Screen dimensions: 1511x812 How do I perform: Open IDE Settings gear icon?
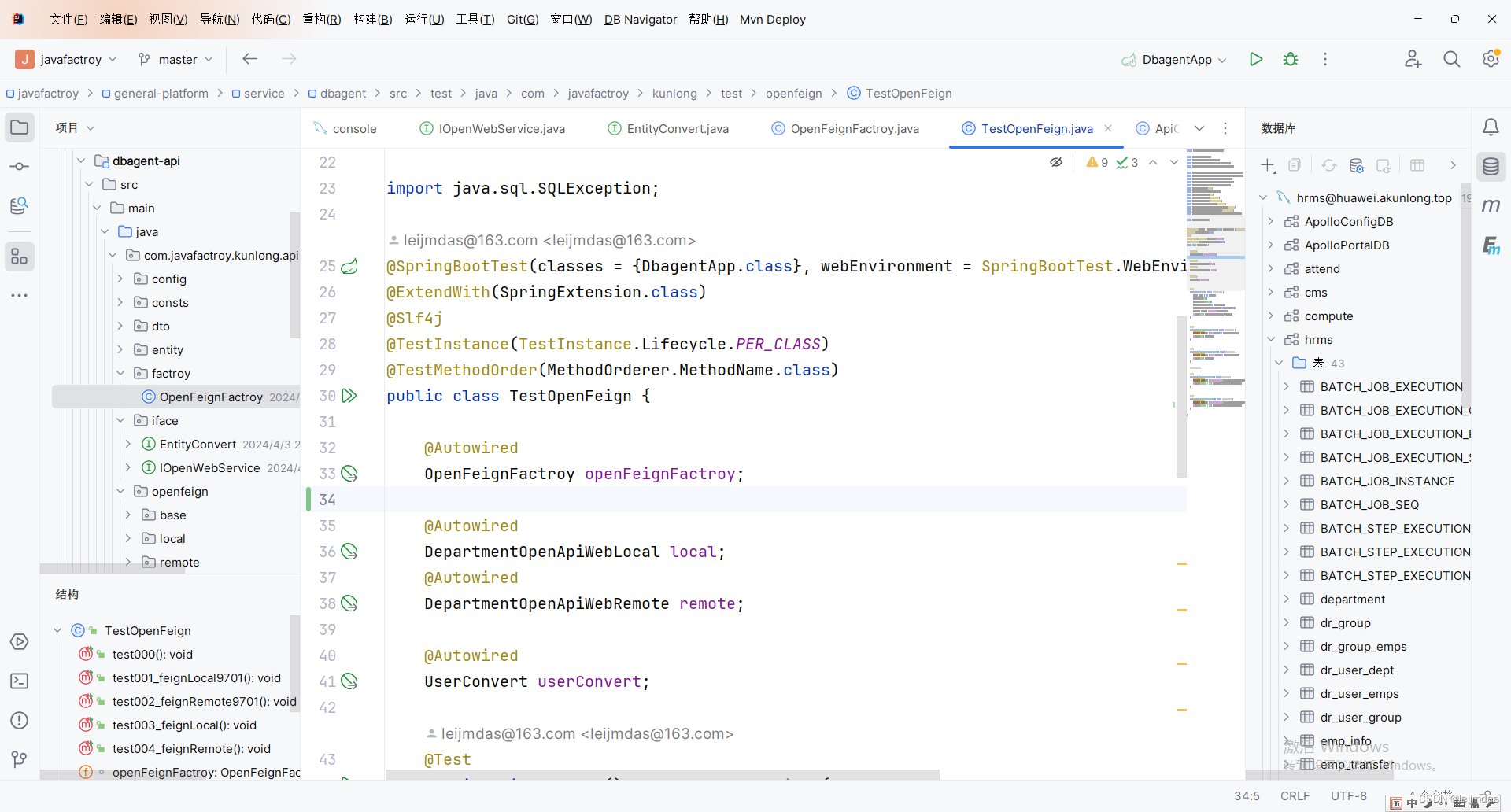(1491, 59)
